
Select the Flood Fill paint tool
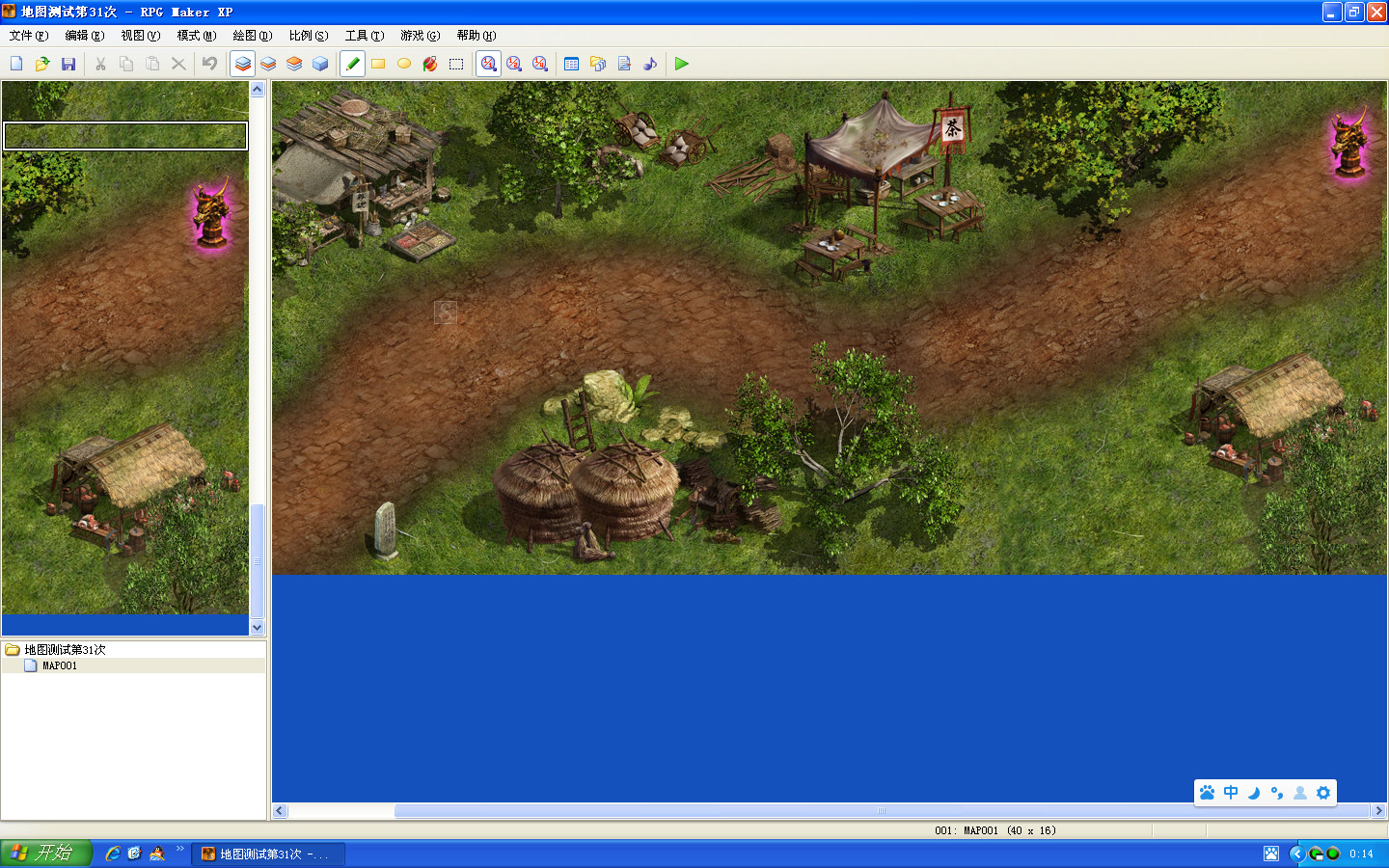point(430,64)
